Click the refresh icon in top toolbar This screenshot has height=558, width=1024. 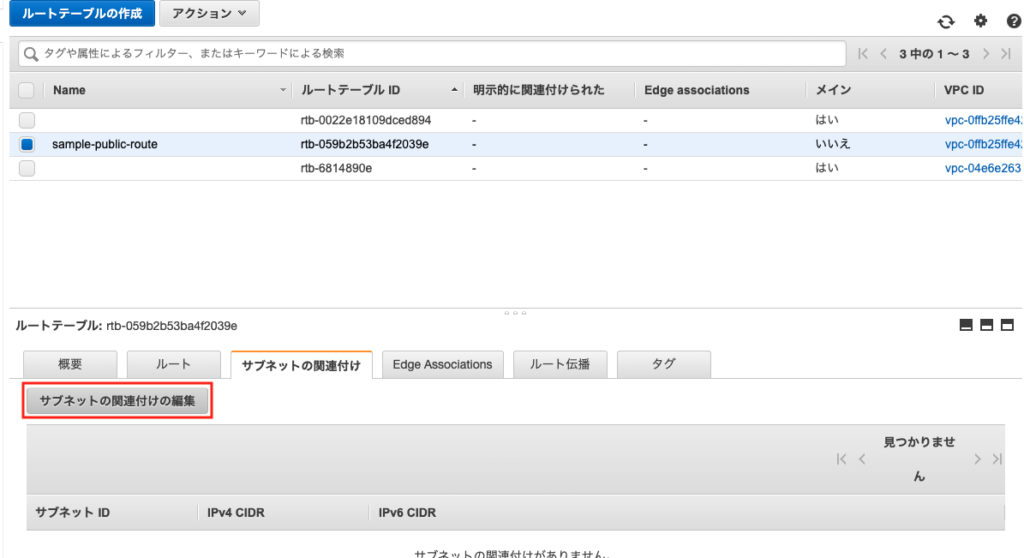[x=945, y=21]
